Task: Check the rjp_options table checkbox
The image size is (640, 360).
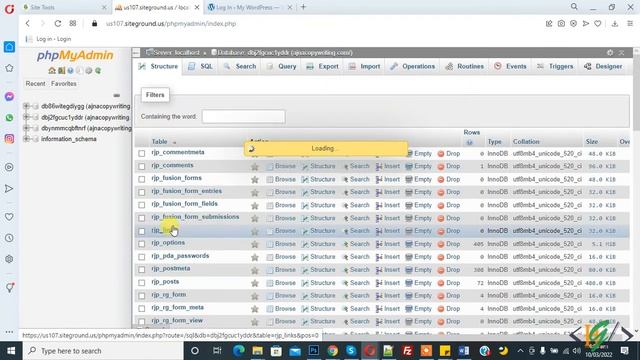Action: [x=142, y=244]
